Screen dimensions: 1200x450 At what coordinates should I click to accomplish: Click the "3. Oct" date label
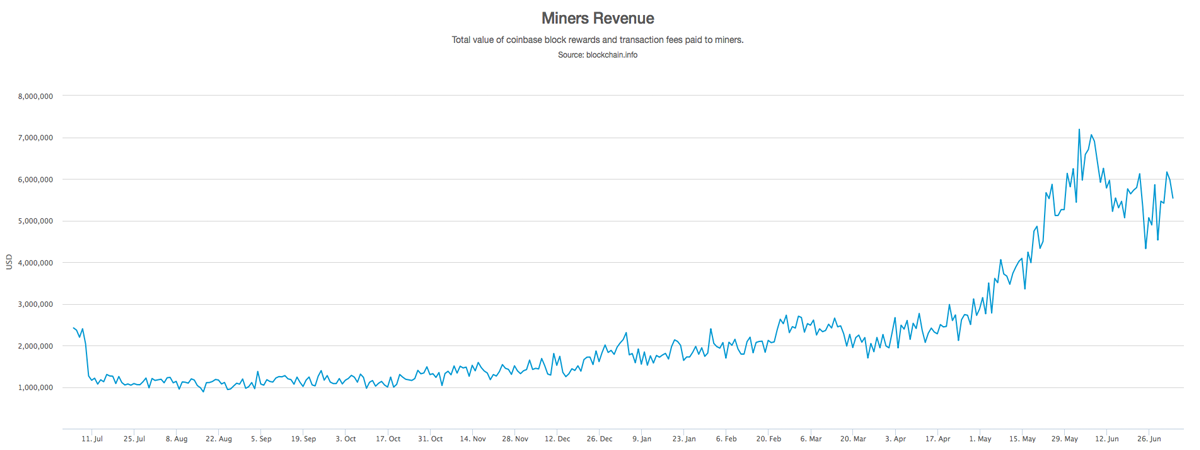pos(346,438)
